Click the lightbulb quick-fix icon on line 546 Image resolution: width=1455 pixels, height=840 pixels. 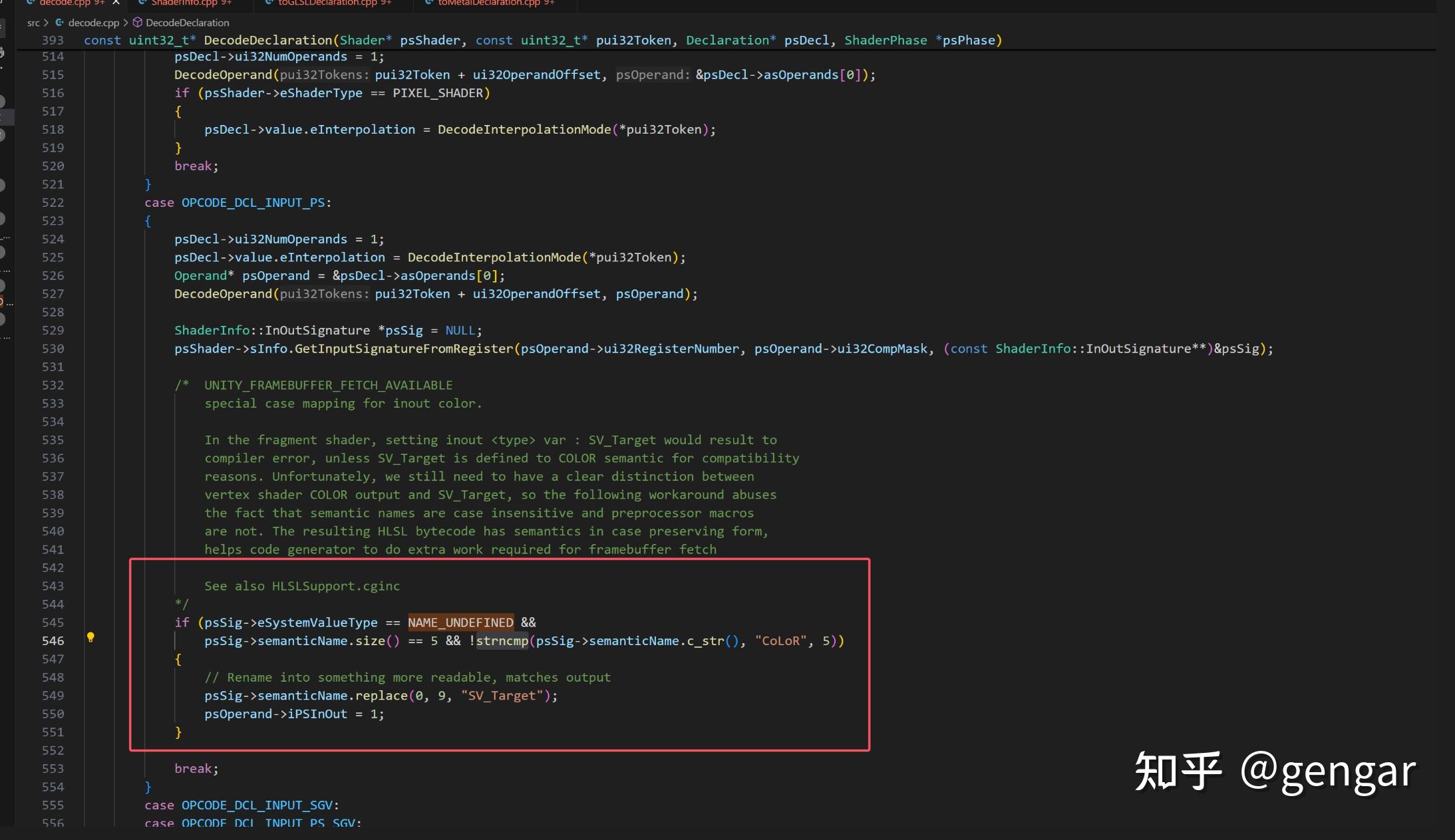pos(91,638)
